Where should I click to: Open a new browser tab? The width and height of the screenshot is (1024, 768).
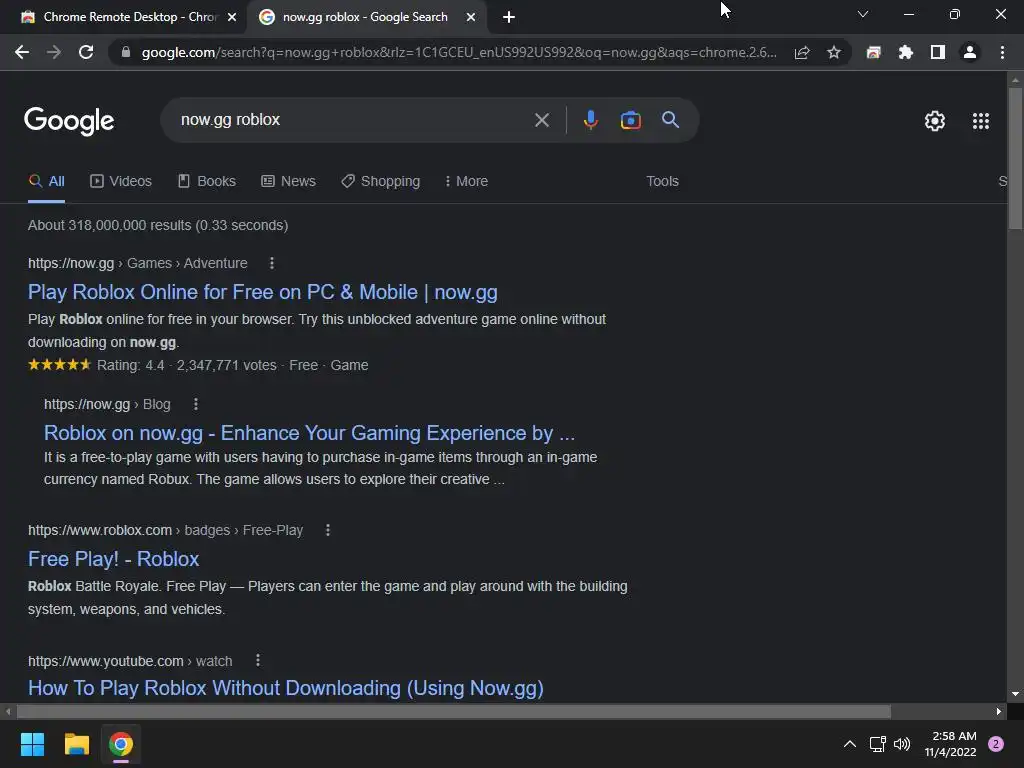[509, 17]
